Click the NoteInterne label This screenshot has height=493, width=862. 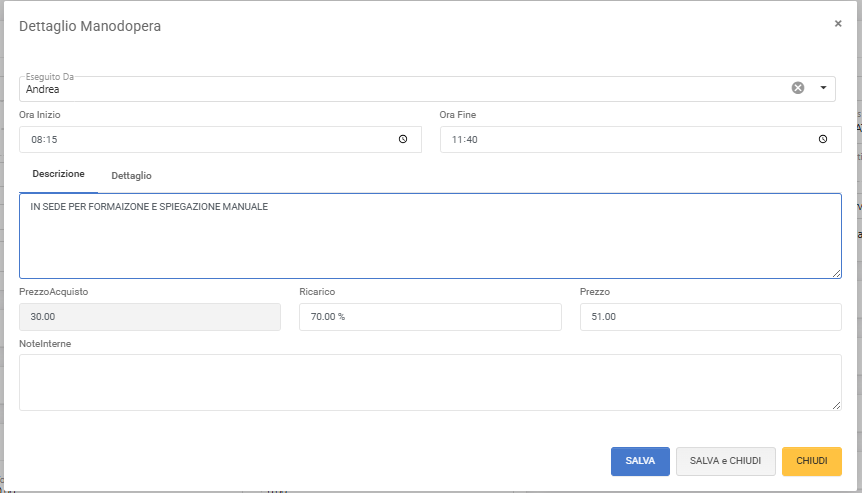click(45, 344)
